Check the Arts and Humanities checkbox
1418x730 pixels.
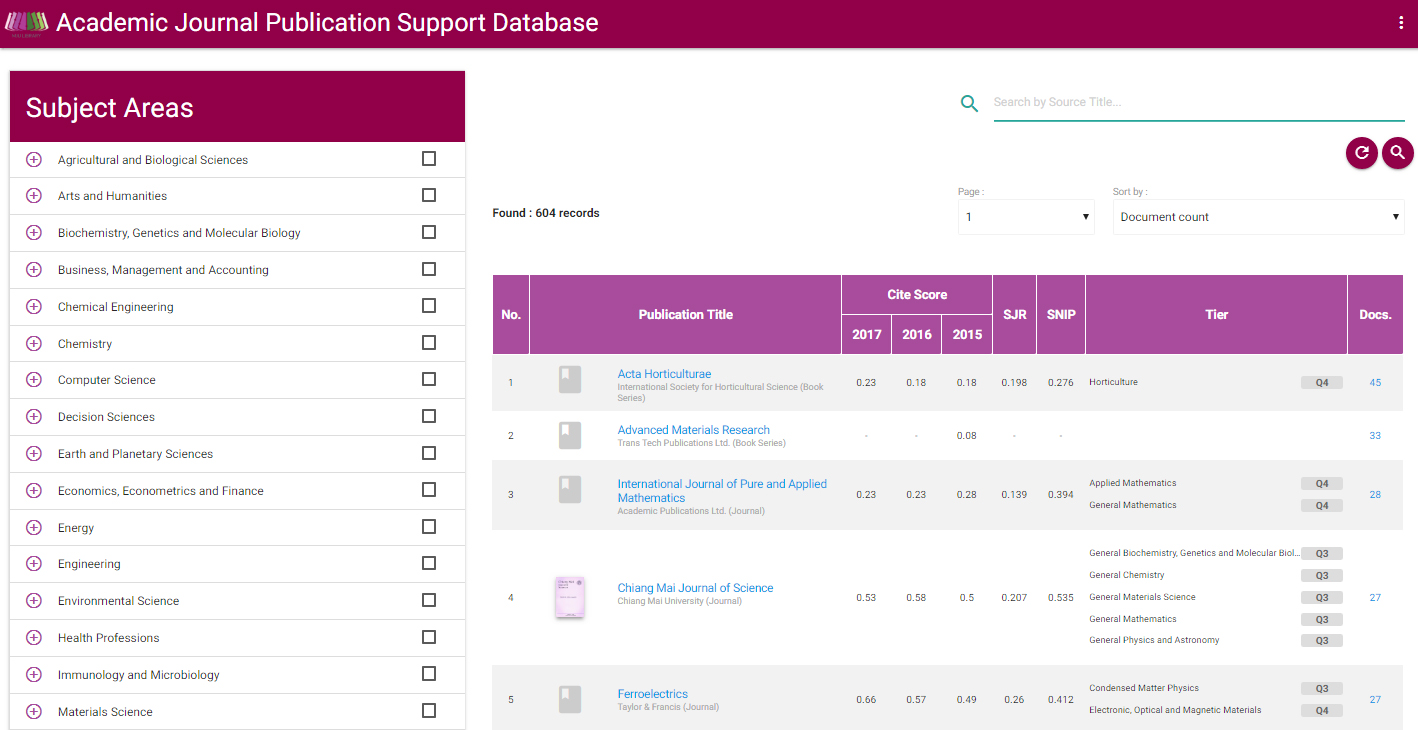coord(429,196)
